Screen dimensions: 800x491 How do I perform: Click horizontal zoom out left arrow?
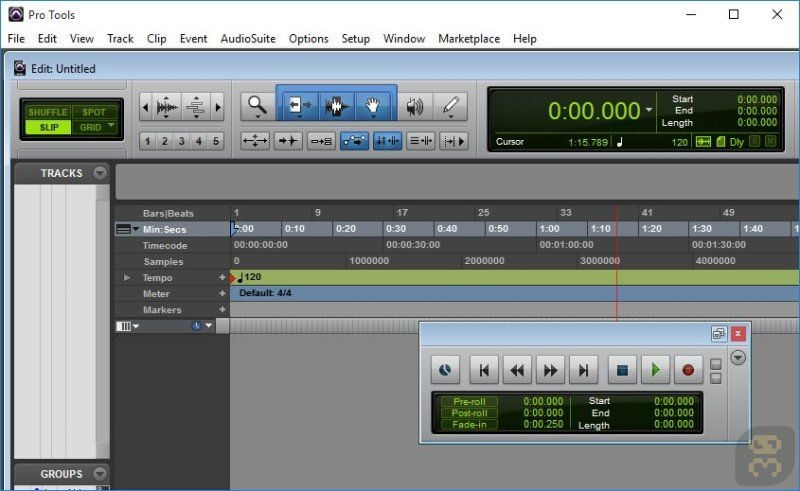(145, 107)
